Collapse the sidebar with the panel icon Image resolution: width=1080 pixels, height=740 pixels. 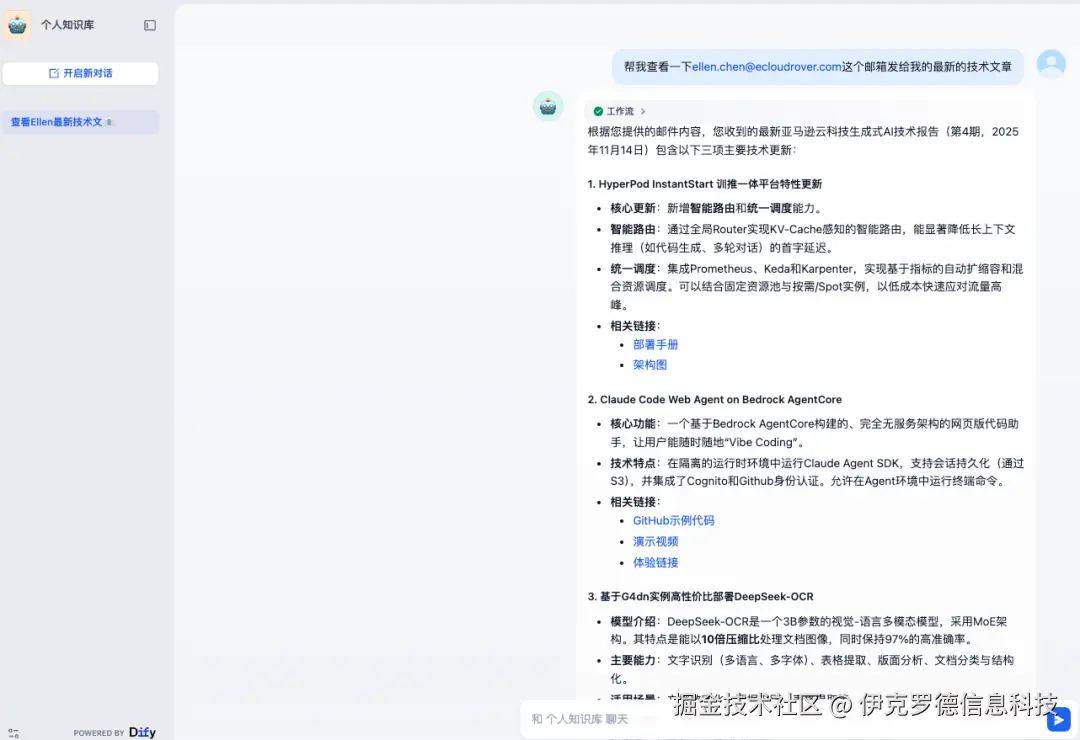[x=149, y=25]
